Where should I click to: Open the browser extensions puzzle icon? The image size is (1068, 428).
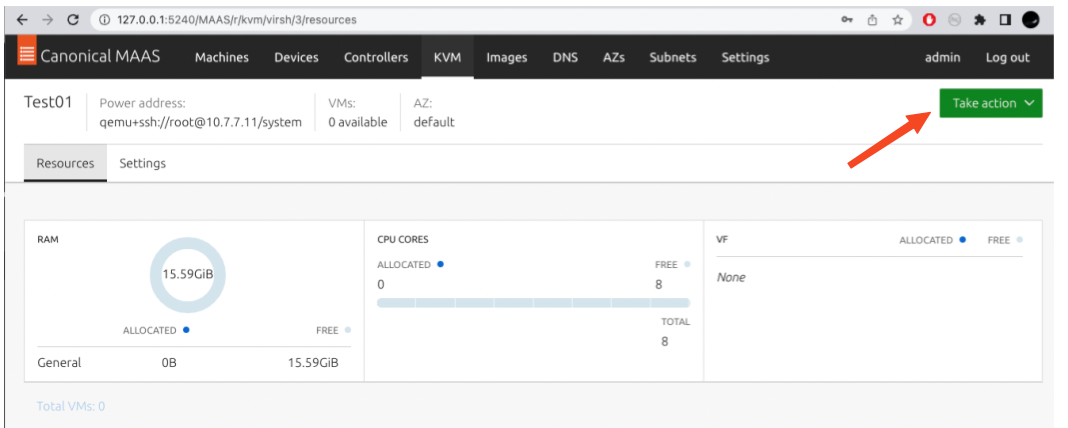(x=981, y=19)
